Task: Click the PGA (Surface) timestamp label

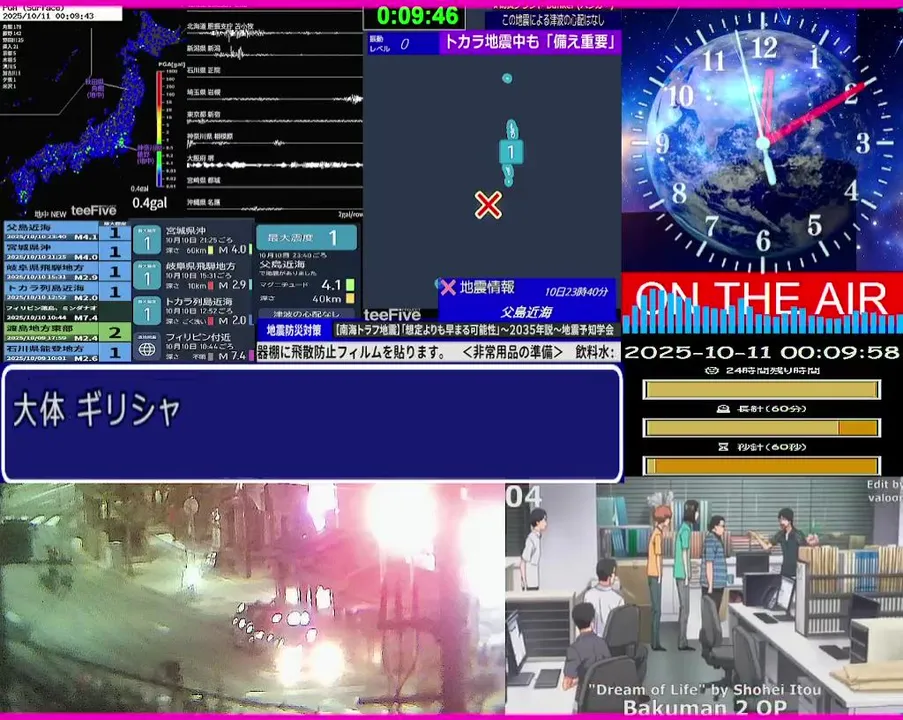Action: click(x=61, y=13)
